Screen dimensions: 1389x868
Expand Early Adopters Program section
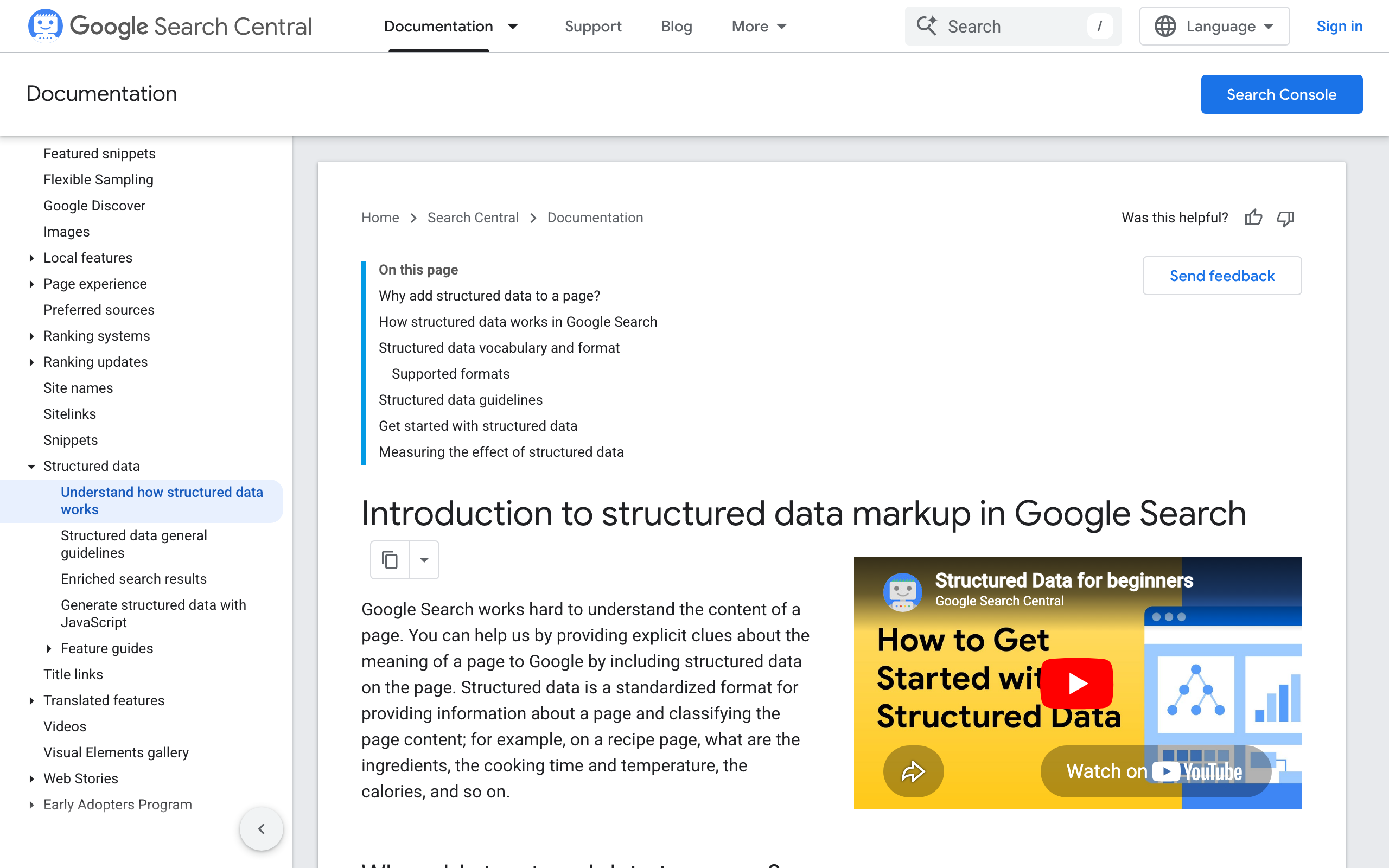point(31,805)
